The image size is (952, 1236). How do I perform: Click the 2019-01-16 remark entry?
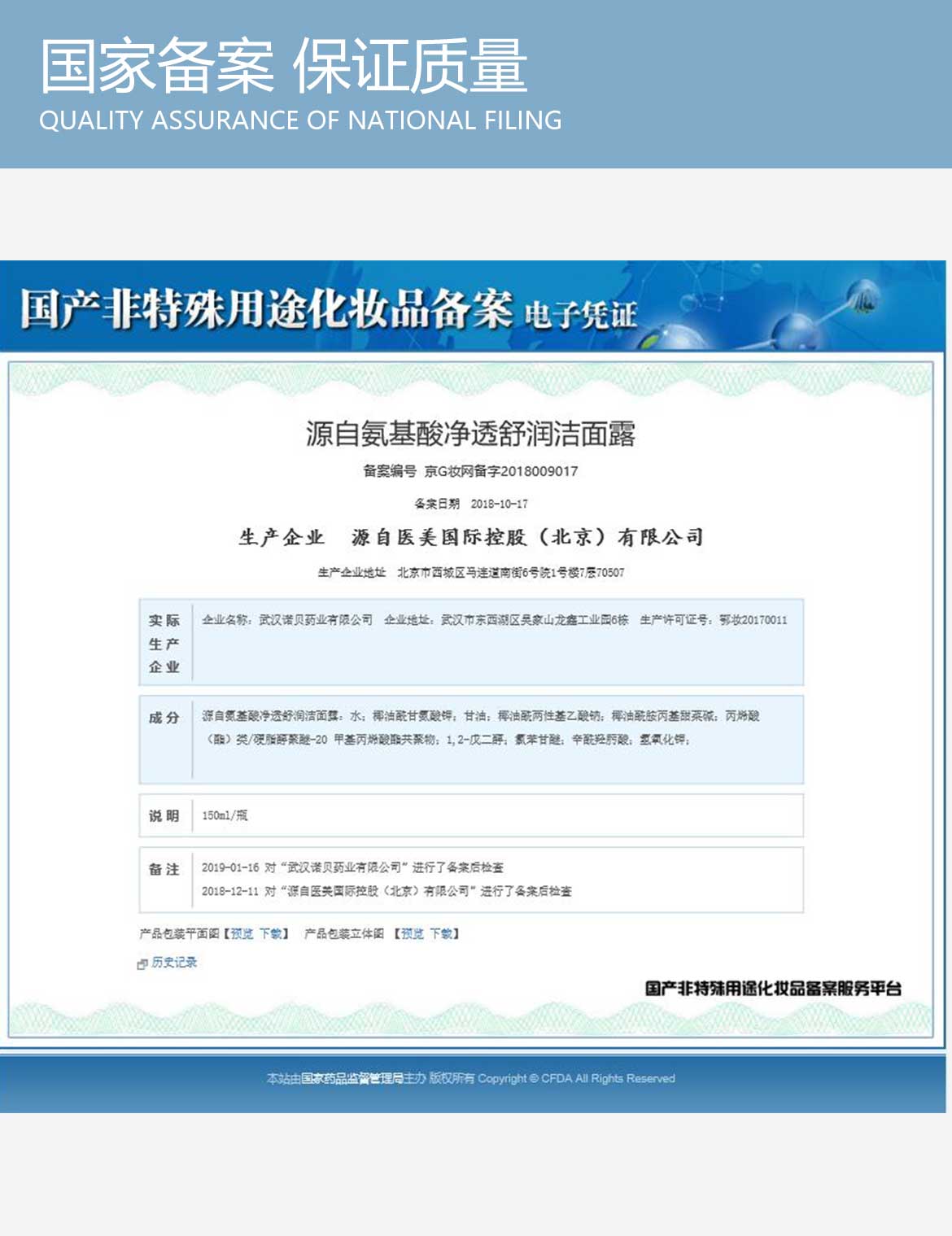pyautogui.click(x=352, y=867)
